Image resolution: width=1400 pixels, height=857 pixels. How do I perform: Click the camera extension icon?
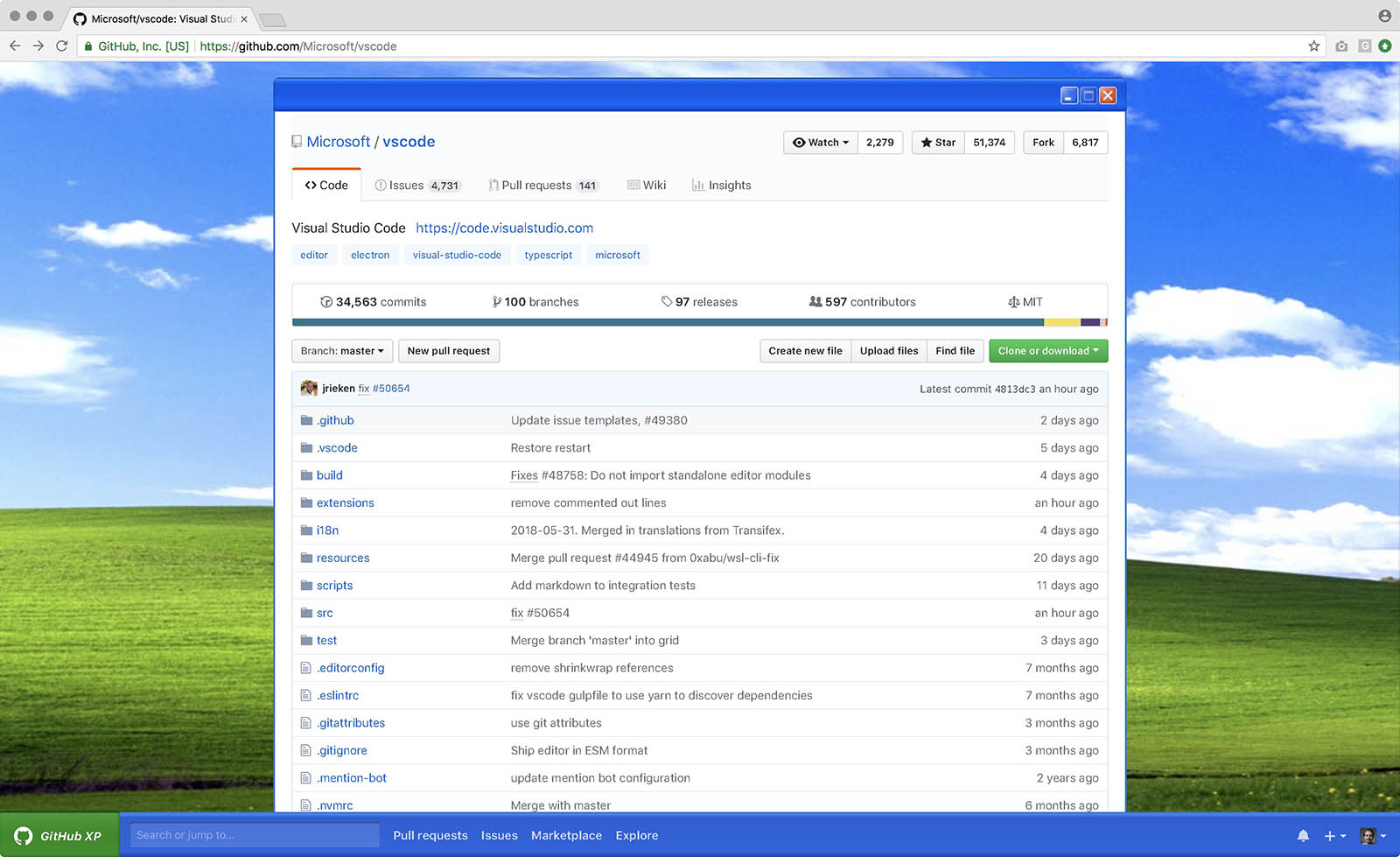(1341, 46)
